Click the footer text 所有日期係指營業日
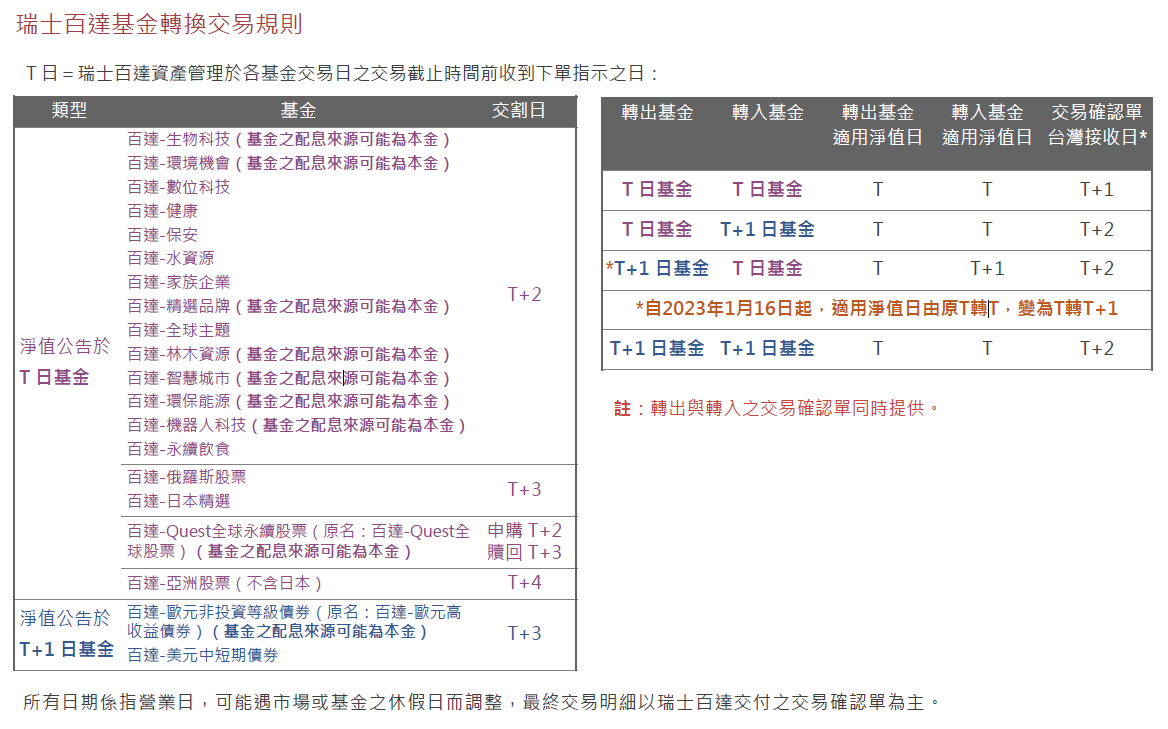The image size is (1168, 729). tap(481, 702)
